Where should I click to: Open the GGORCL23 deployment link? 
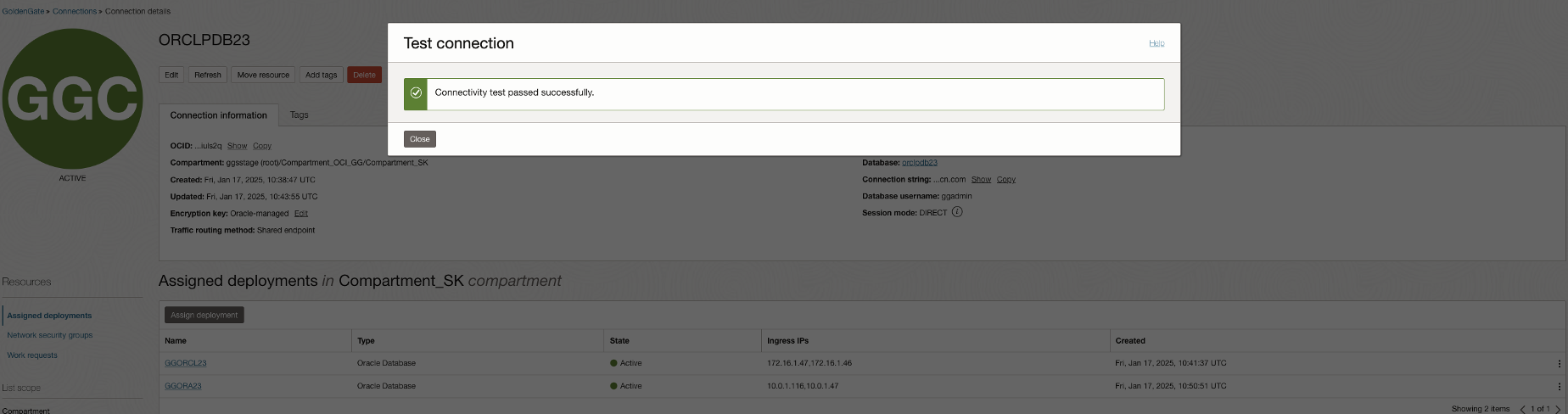186,363
